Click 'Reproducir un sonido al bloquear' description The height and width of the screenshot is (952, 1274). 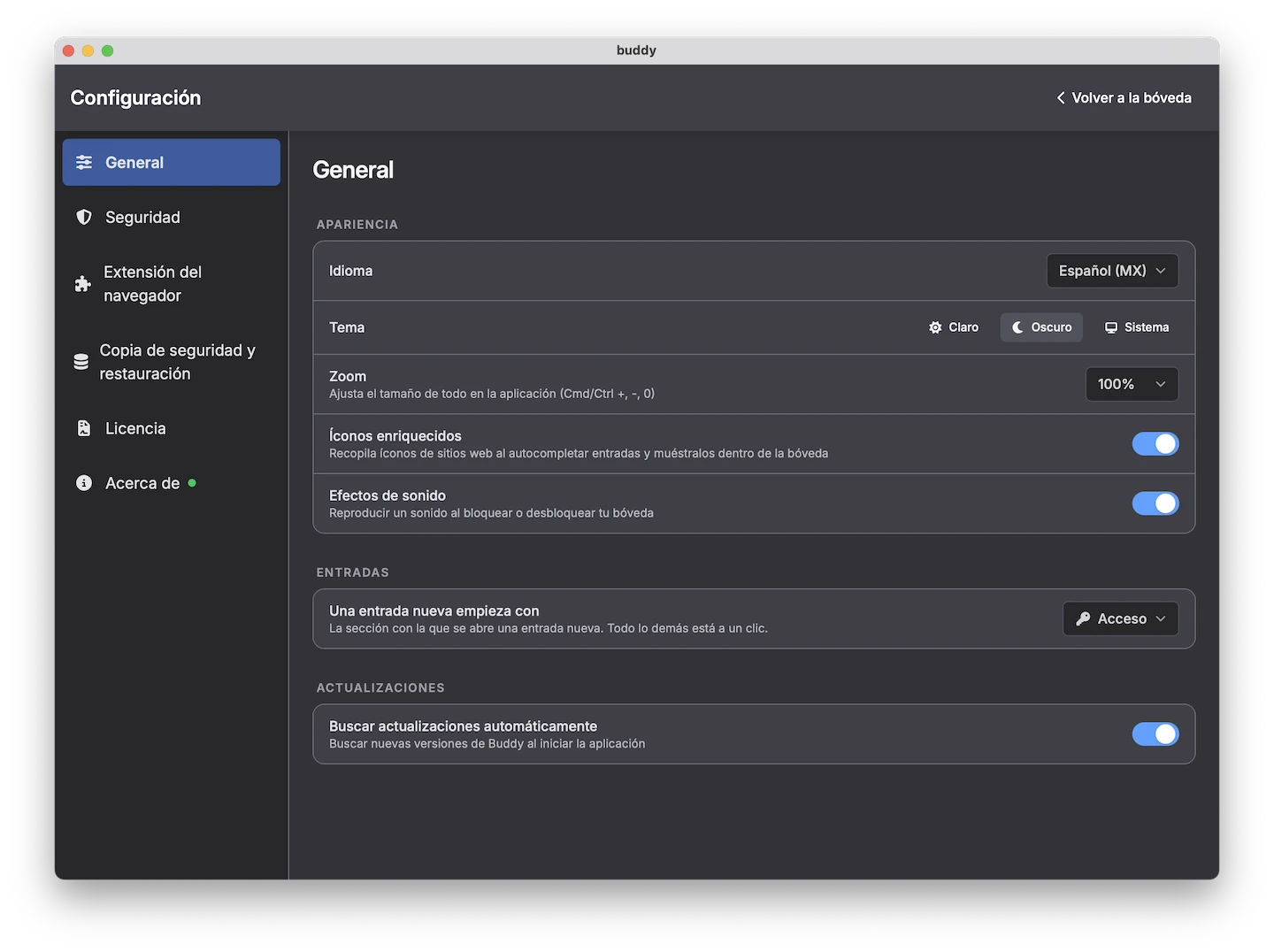click(x=491, y=513)
